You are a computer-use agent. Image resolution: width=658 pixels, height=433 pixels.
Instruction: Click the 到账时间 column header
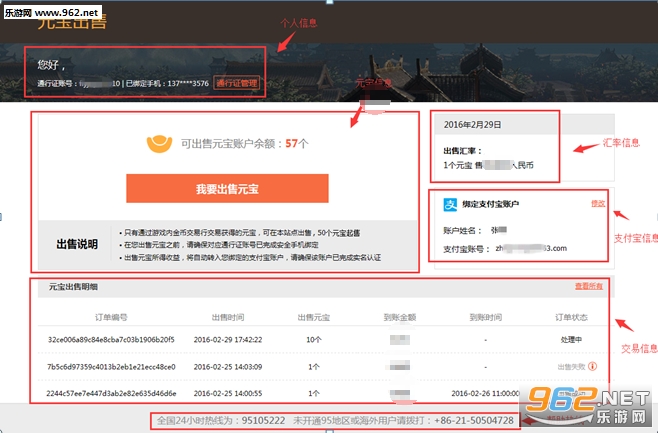pos(486,317)
